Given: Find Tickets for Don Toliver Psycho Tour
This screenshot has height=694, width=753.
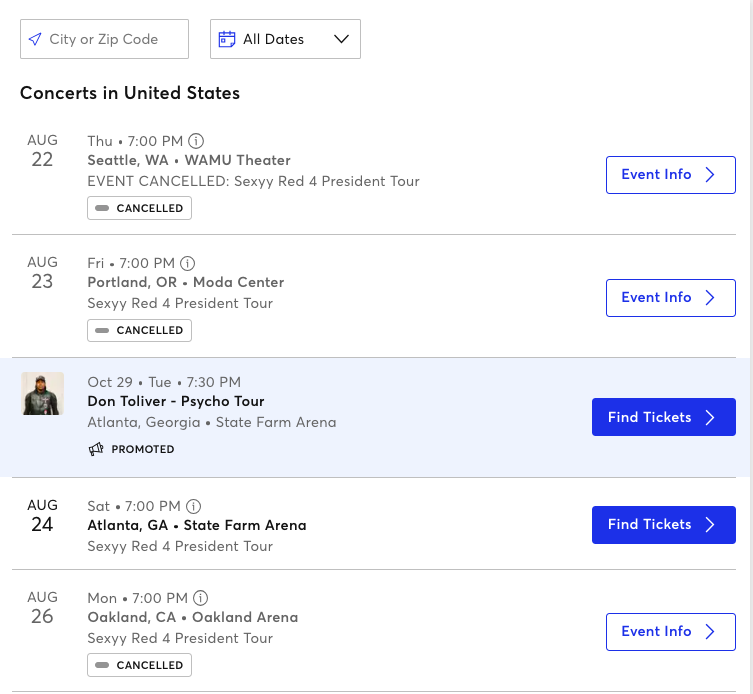Looking at the screenshot, I should 664,417.
